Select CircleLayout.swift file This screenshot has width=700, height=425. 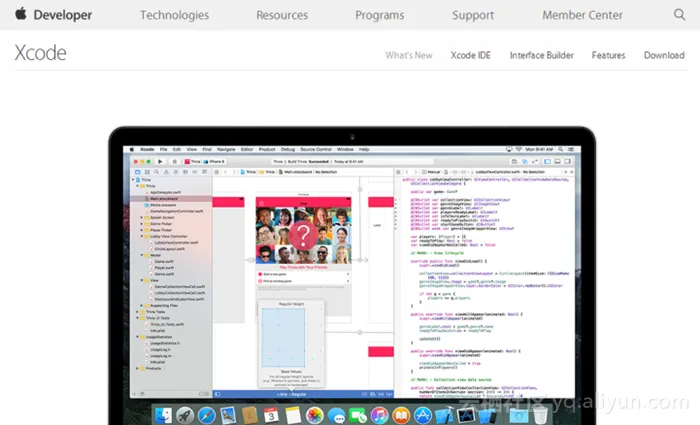point(170,249)
